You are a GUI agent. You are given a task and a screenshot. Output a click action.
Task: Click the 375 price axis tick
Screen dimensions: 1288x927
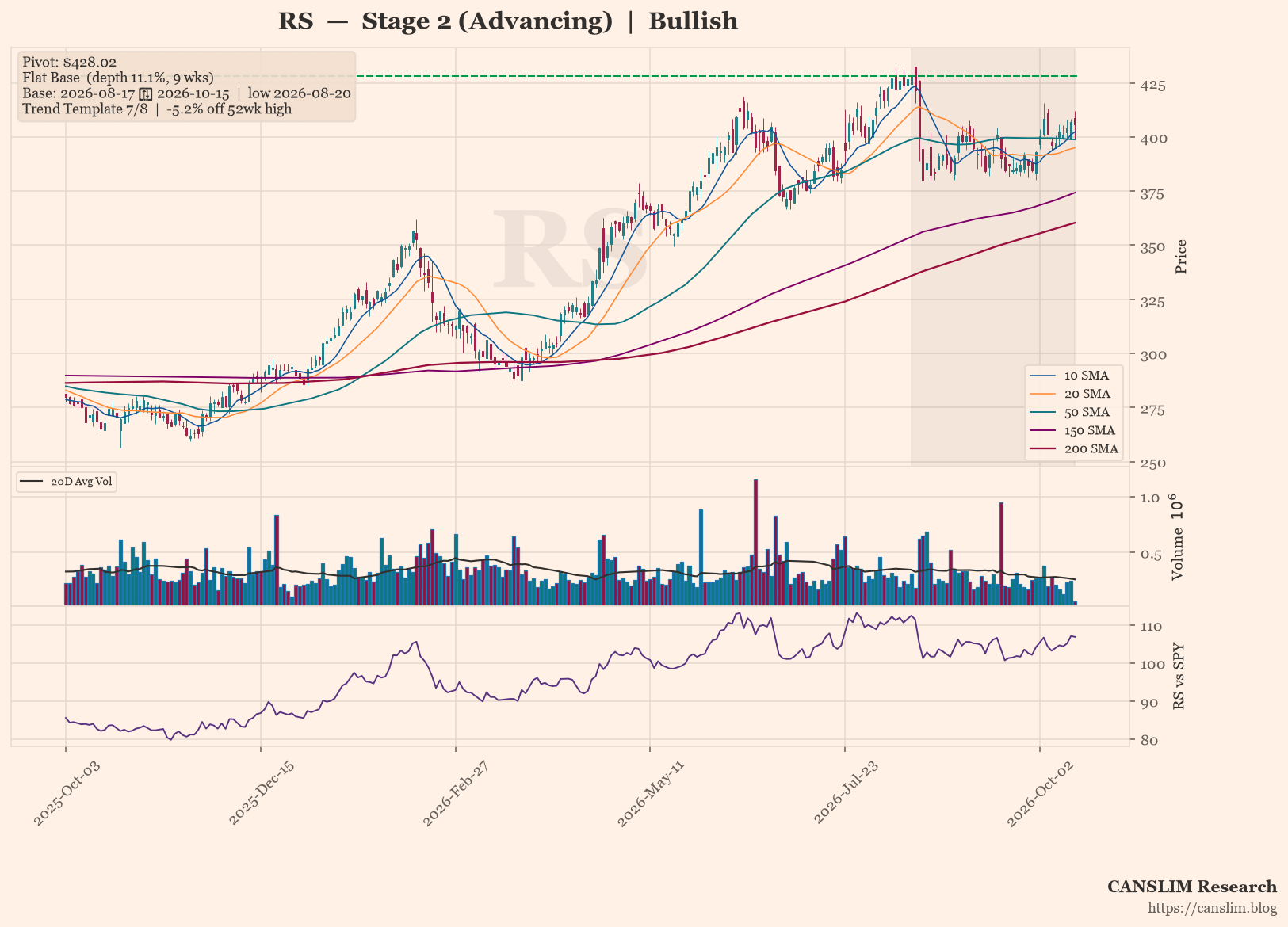coord(1152,193)
